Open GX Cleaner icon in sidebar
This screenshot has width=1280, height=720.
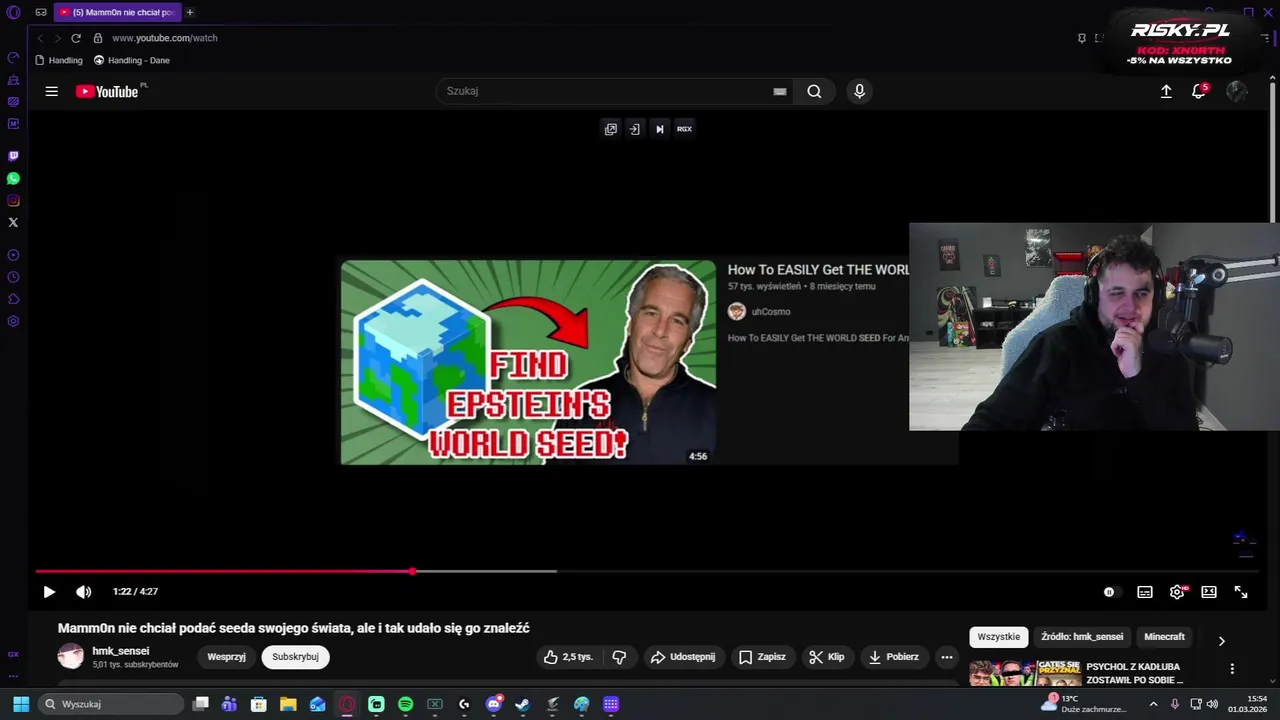pyautogui.click(x=13, y=79)
